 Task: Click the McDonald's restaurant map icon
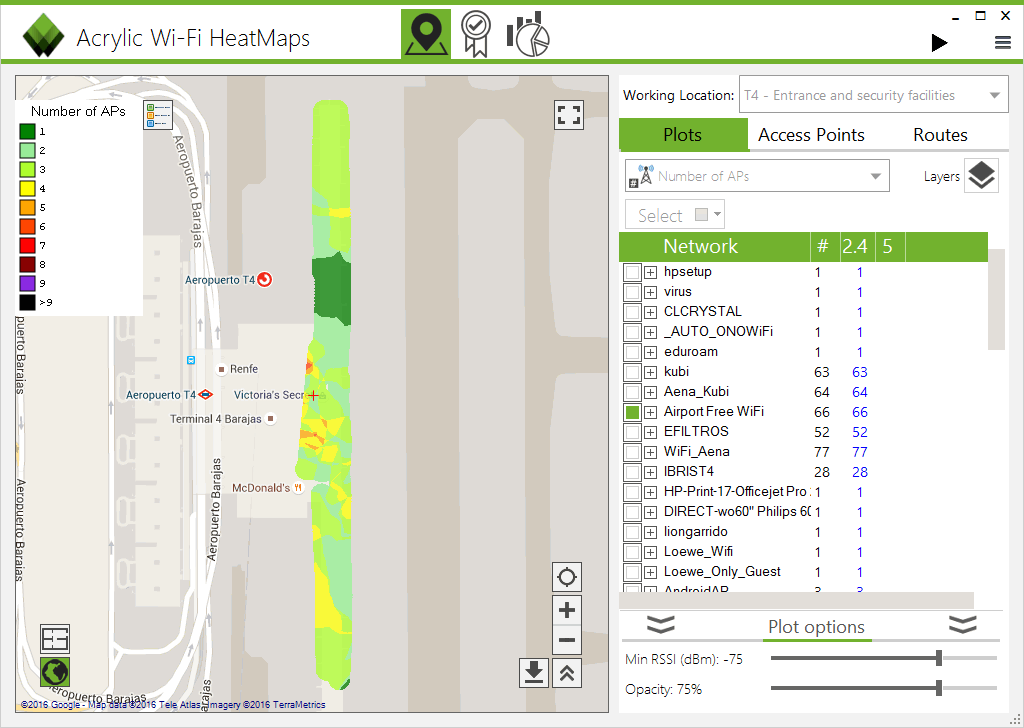(298, 488)
